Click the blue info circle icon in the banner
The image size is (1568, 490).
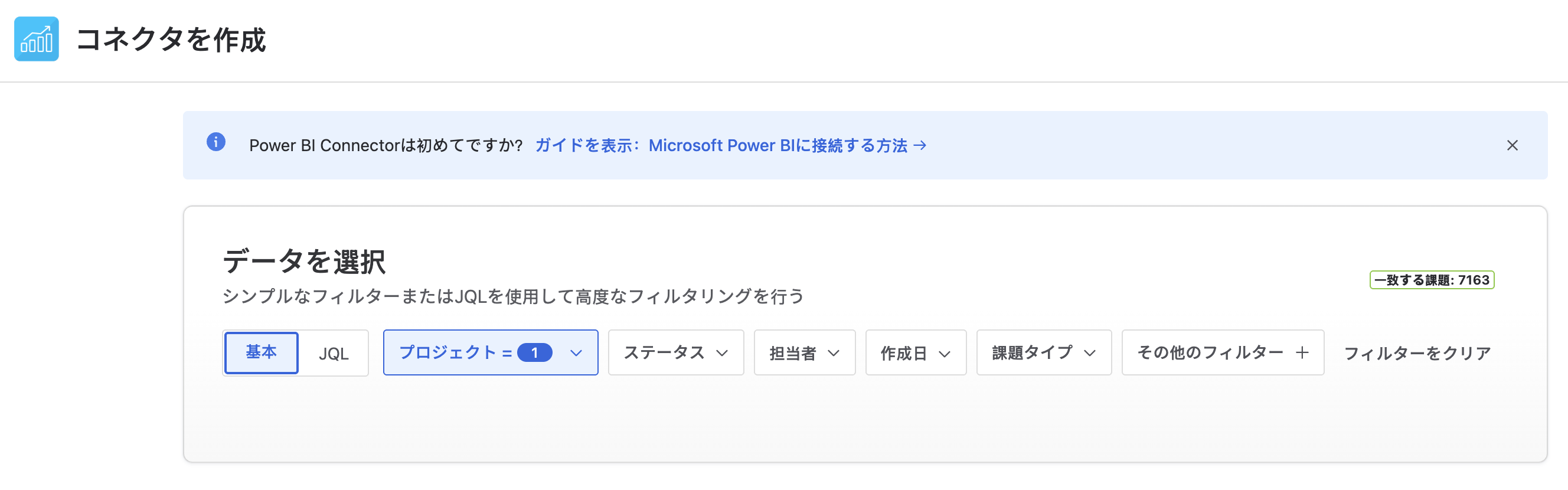216,142
